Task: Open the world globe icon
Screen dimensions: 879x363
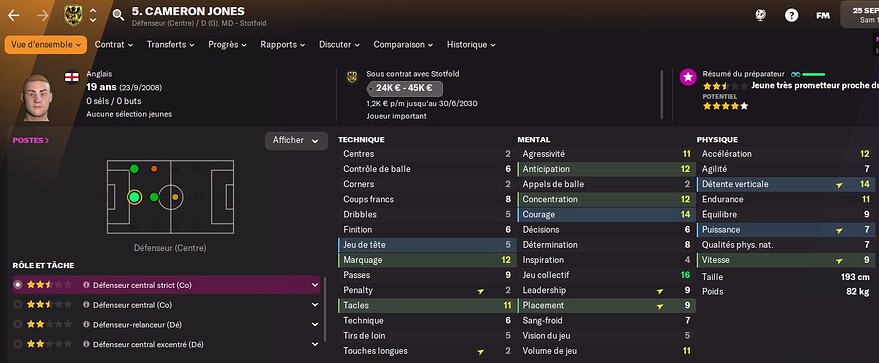Action: click(760, 16)
